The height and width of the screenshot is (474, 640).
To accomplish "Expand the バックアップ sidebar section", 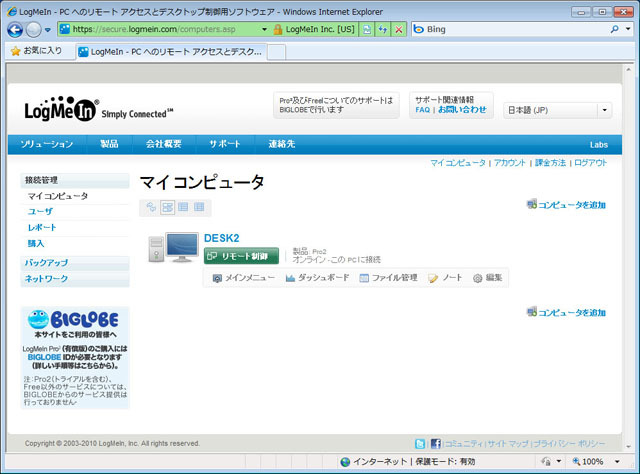I will pyautogui.click(x=75, y=263).
